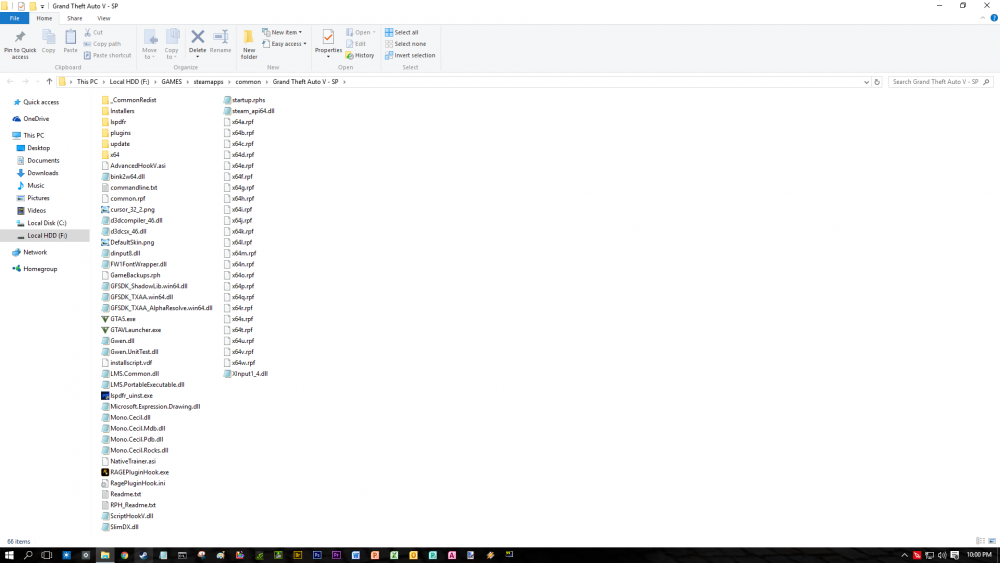Screen dimensions: 1000x563
Task: Open the File menu tab
Action: (x=14, y=18)
